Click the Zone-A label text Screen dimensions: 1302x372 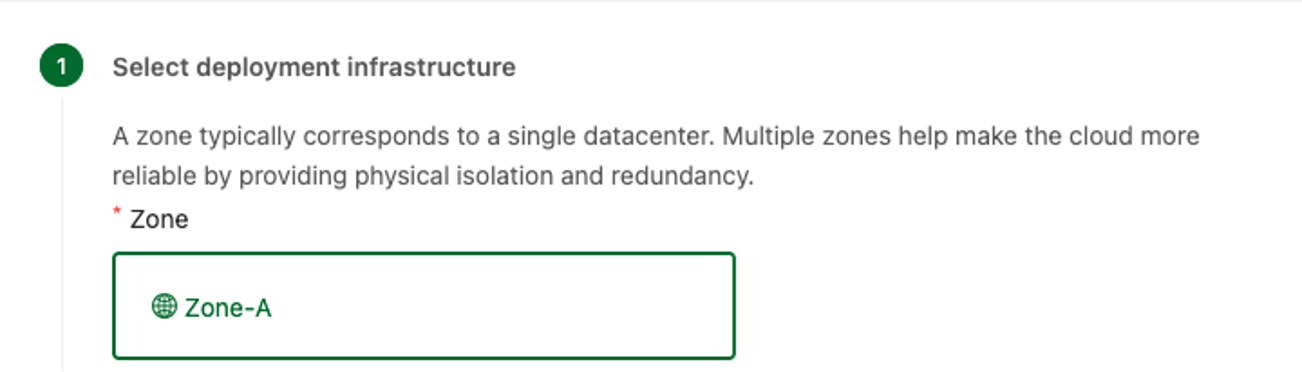(x=228, y=307)
